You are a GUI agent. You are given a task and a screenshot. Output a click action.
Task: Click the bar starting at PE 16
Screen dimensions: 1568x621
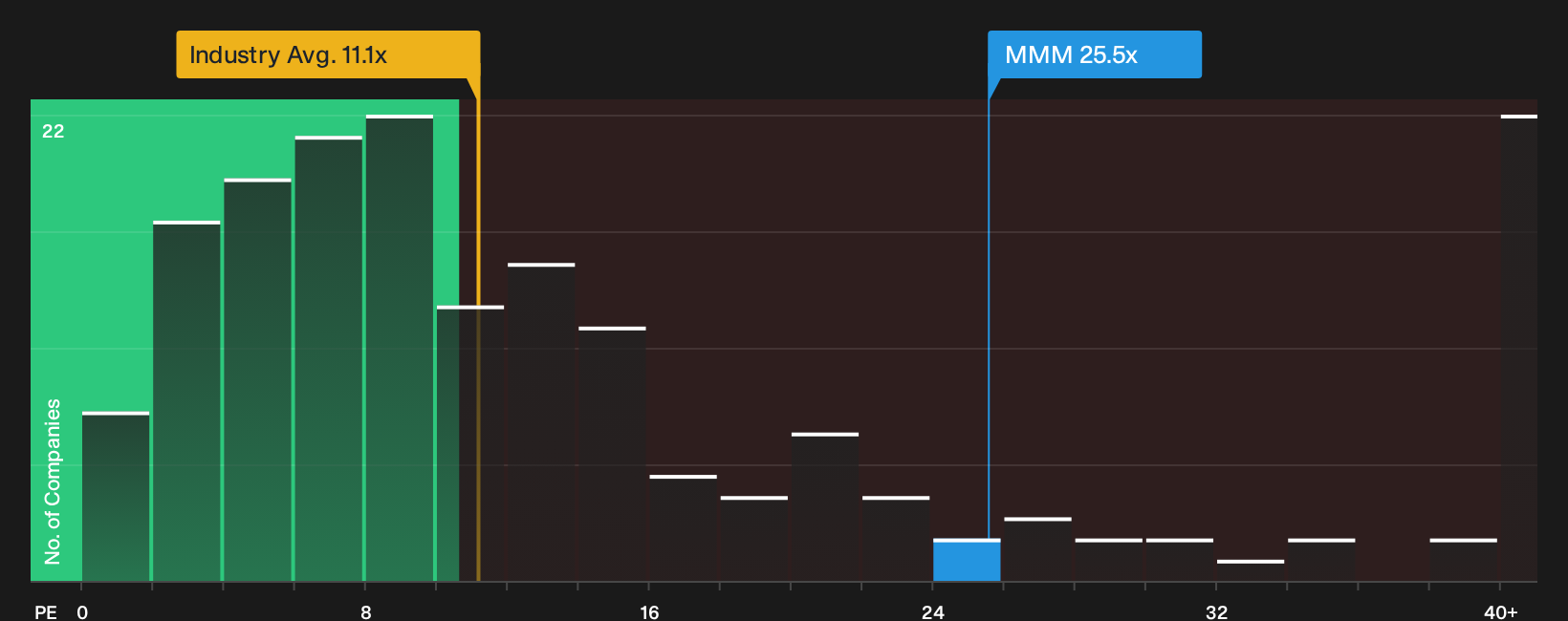pos(683,528)
